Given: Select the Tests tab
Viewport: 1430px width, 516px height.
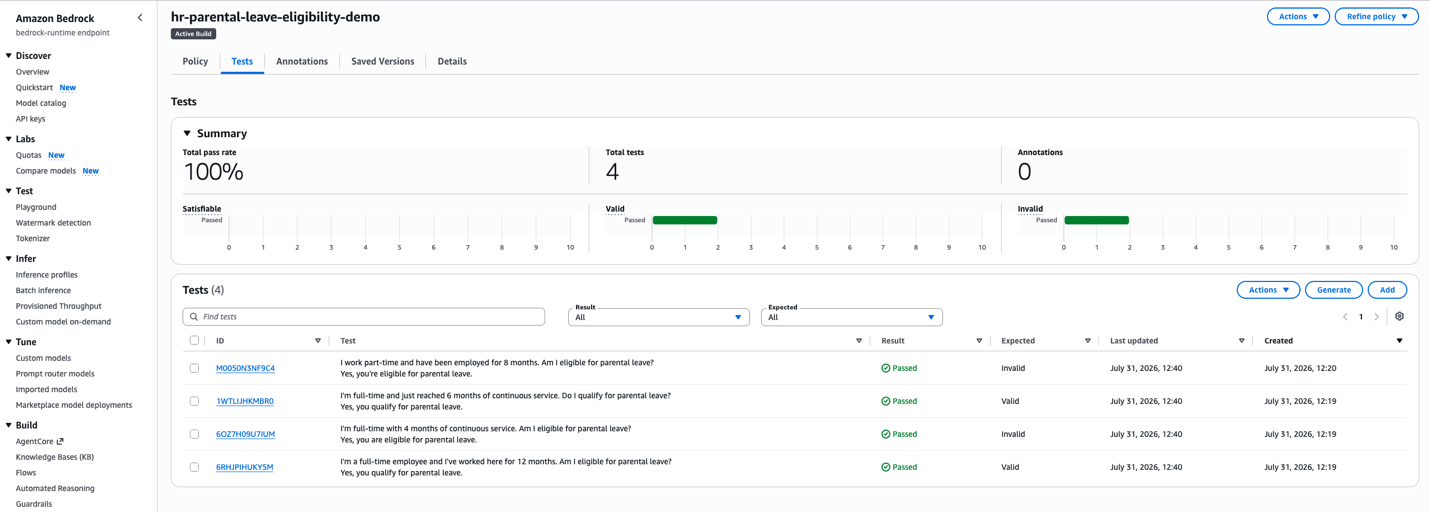Looking at the screenshot, I should pos(242,61).
